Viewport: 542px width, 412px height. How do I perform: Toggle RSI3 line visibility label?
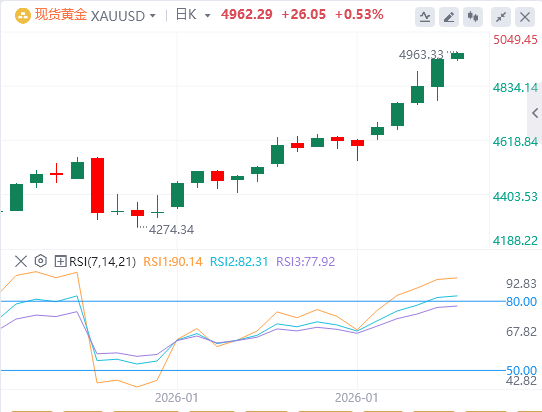point(306,262)
